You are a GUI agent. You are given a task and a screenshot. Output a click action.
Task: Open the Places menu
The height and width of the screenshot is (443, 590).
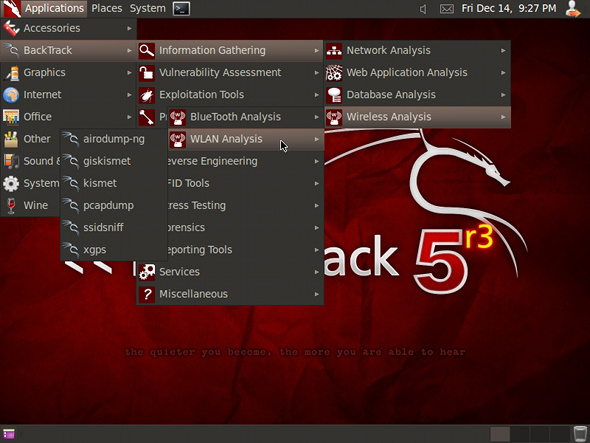[x=107, y=8]
